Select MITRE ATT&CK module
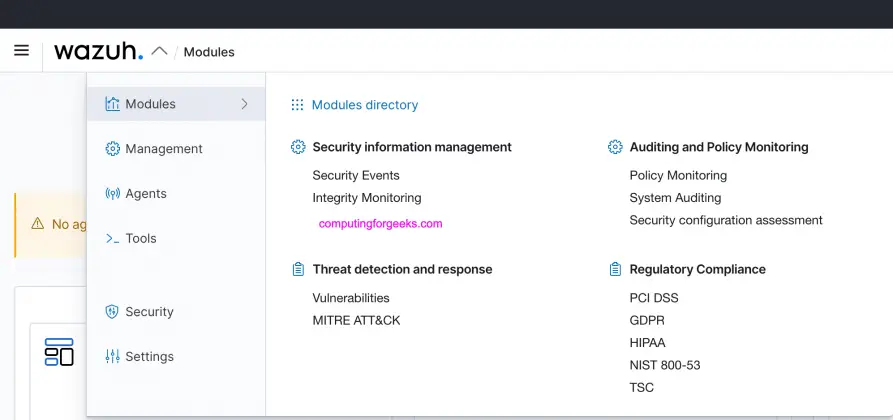Image resolution: width=893 pixels, height=420 pixels. [x=356, y=321]
